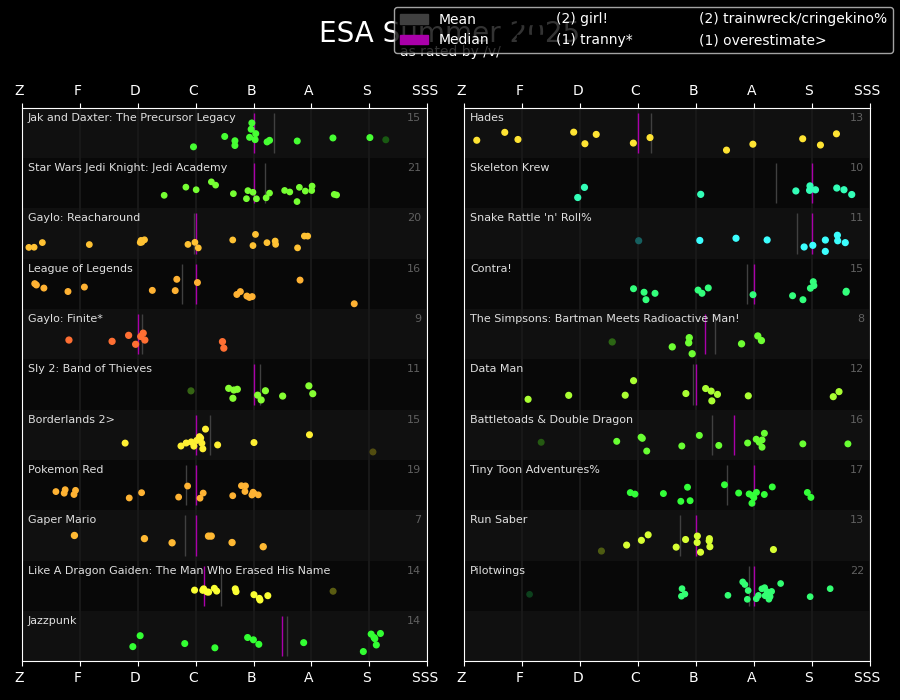
Task: Click the vote count 21 on Jedi Academy row
Action: tap(414, 168)
